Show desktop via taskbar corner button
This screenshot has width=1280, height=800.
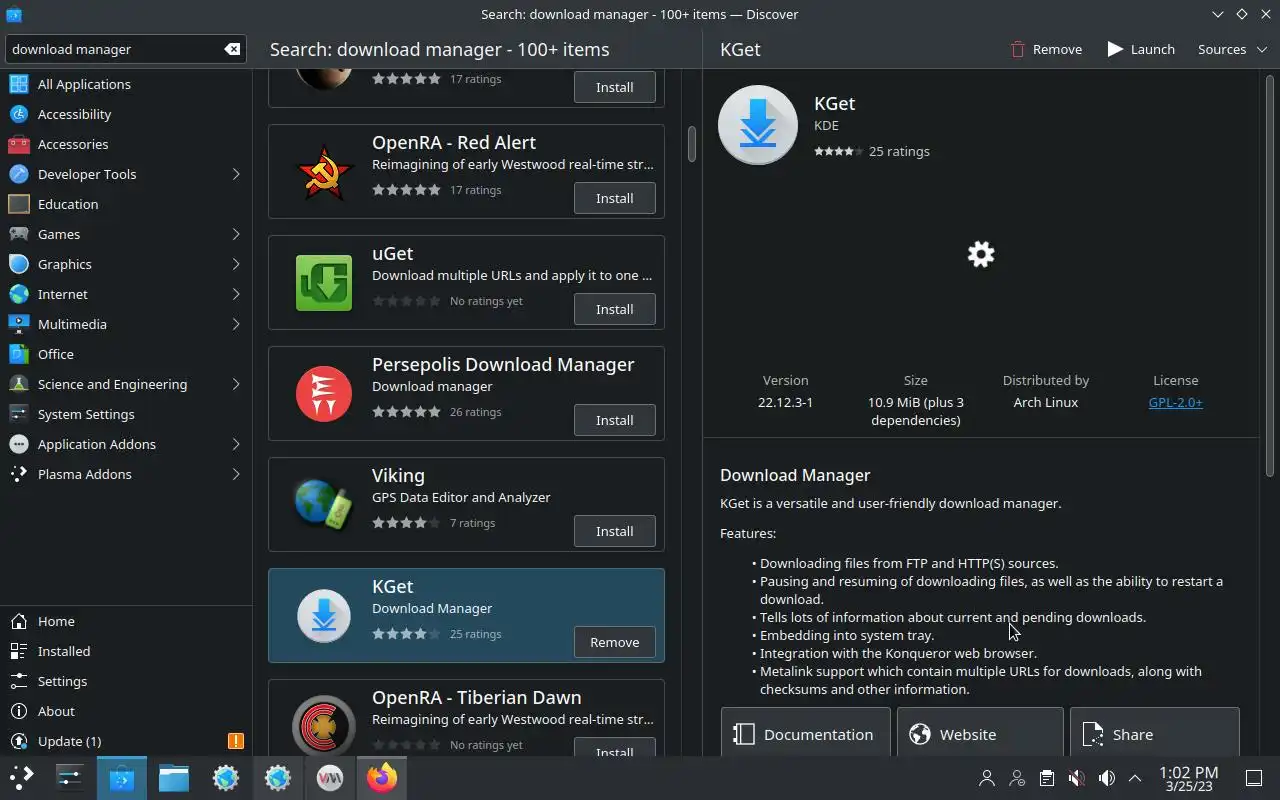click(x=1254, y=778)
